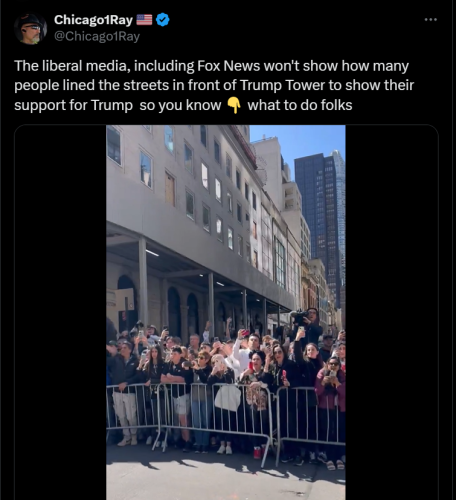Viewport: 456px width, 500px height.
Task: Click the blue verified checkmark badge
Action: pos(163,20)
